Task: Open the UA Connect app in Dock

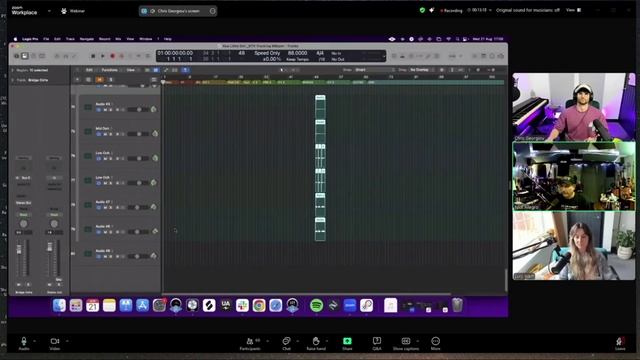Action: click(226, 305)
